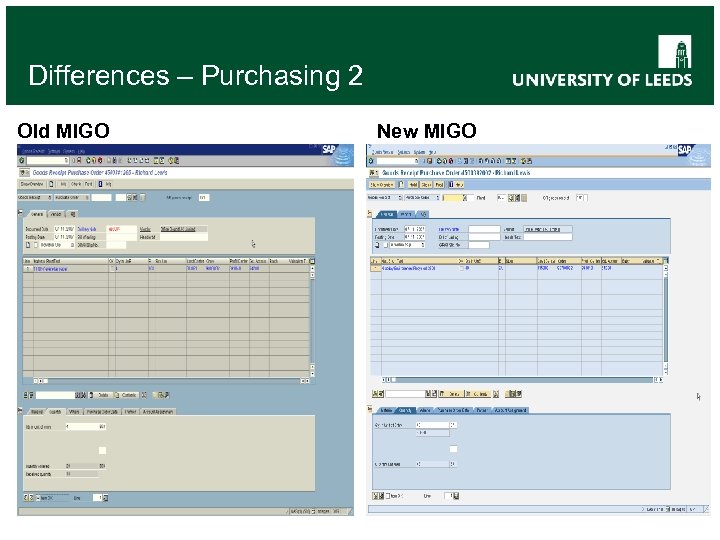Click the Post button in New MIGO
This screenshot has height=540, width=720.
pos(439,185)
